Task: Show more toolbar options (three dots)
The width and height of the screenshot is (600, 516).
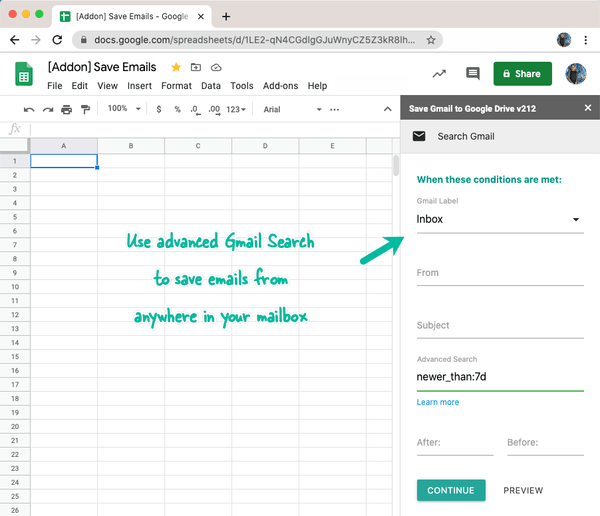Action: coord(334,110)
